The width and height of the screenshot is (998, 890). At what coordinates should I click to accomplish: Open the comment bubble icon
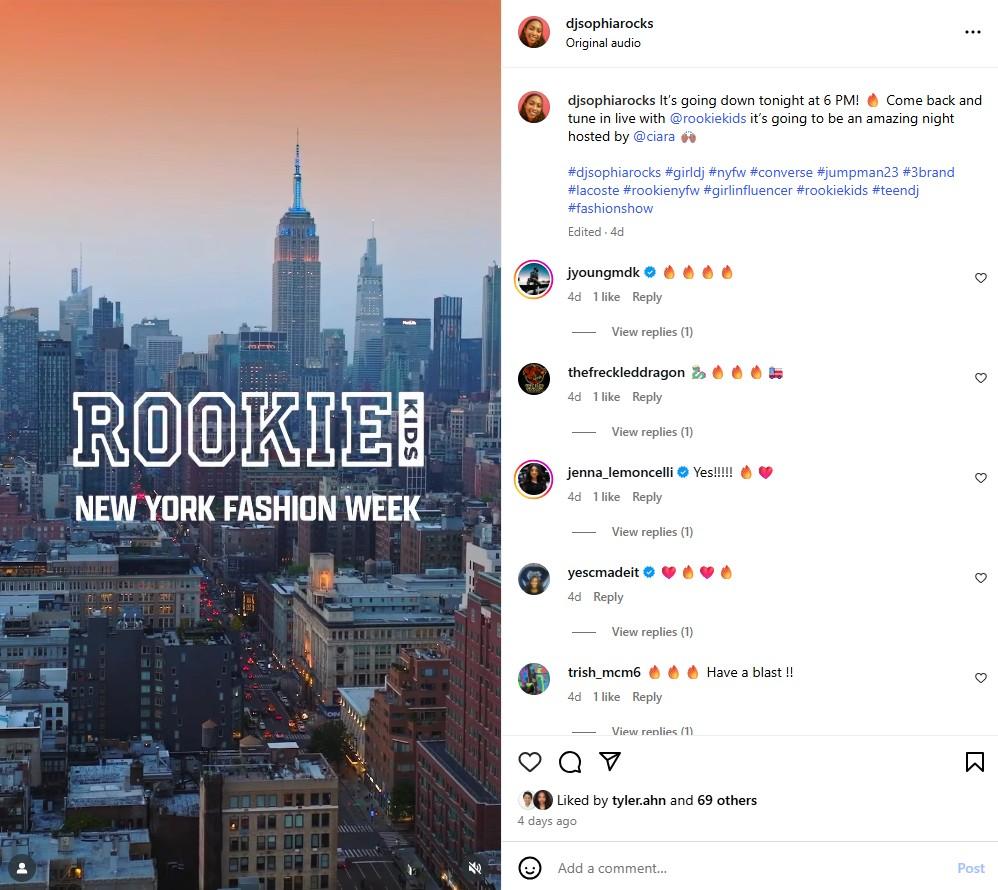[x=570, y=762]
